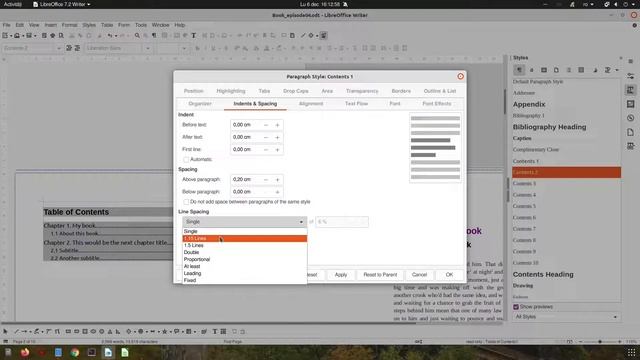Open the sidebar Gallery deck
The image size is (640, 360).
tap(631, 104)
